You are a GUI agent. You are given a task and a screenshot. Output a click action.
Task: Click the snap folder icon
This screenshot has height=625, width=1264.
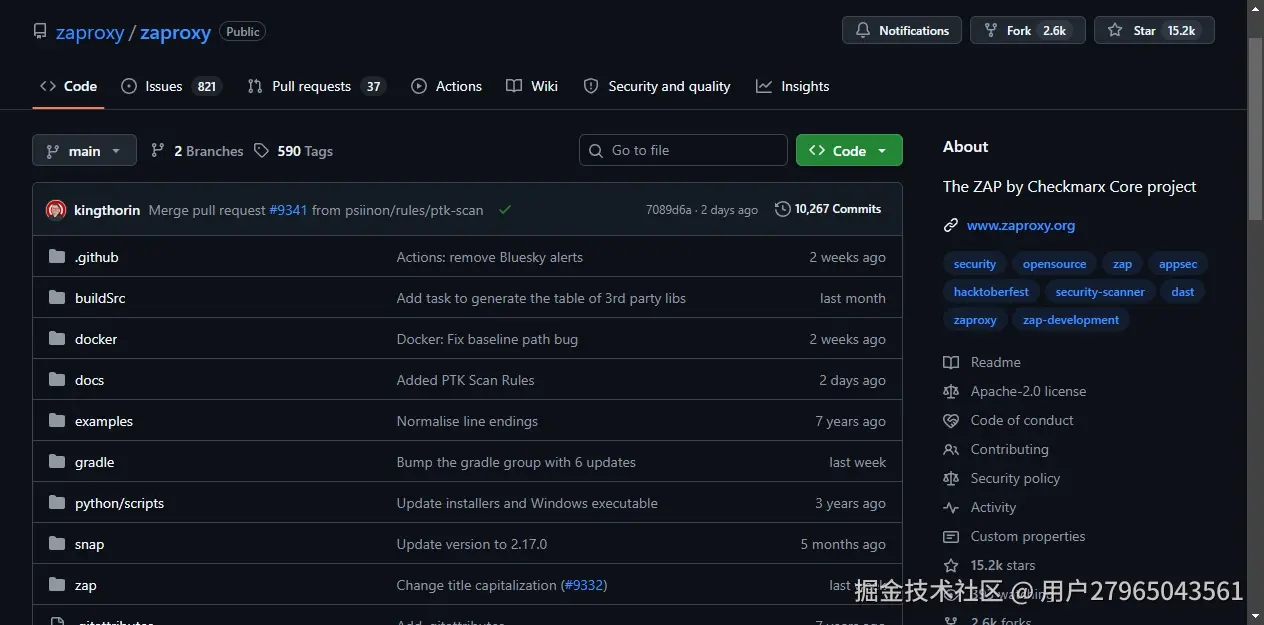[x=57, y=544]
